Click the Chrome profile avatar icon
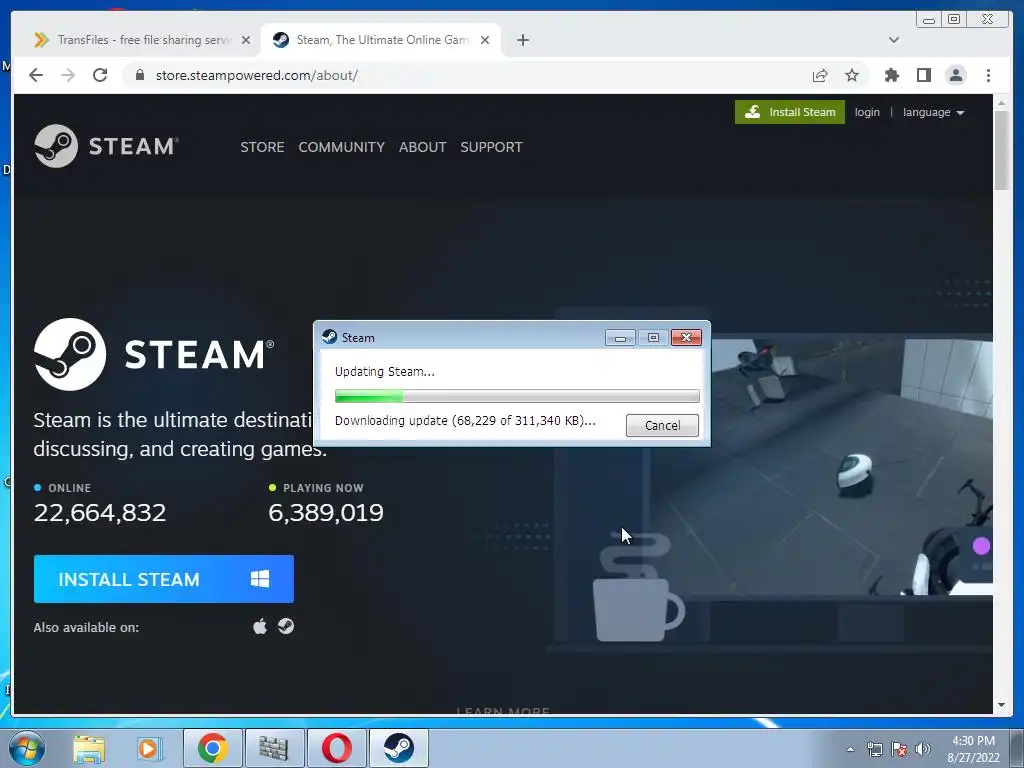Viewport: 1024px width, 768px height. click(955, 75)
